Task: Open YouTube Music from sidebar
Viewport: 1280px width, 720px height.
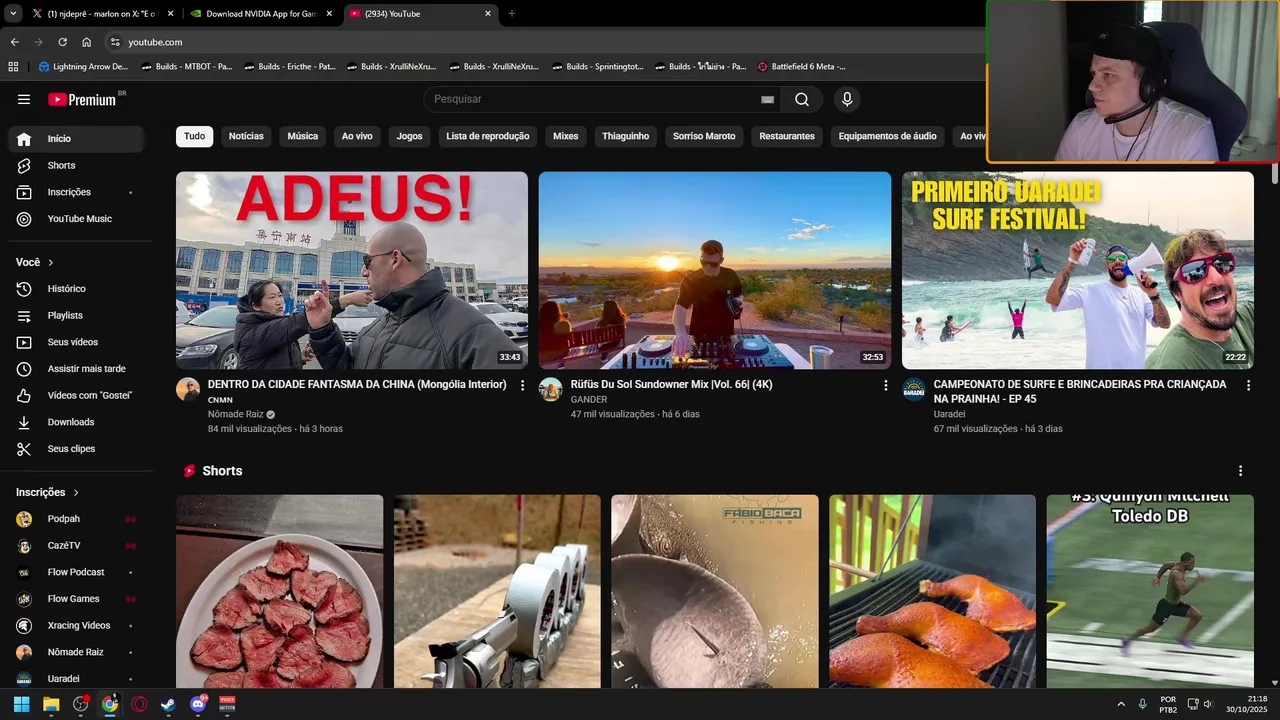Action: (x=76, y=219)
